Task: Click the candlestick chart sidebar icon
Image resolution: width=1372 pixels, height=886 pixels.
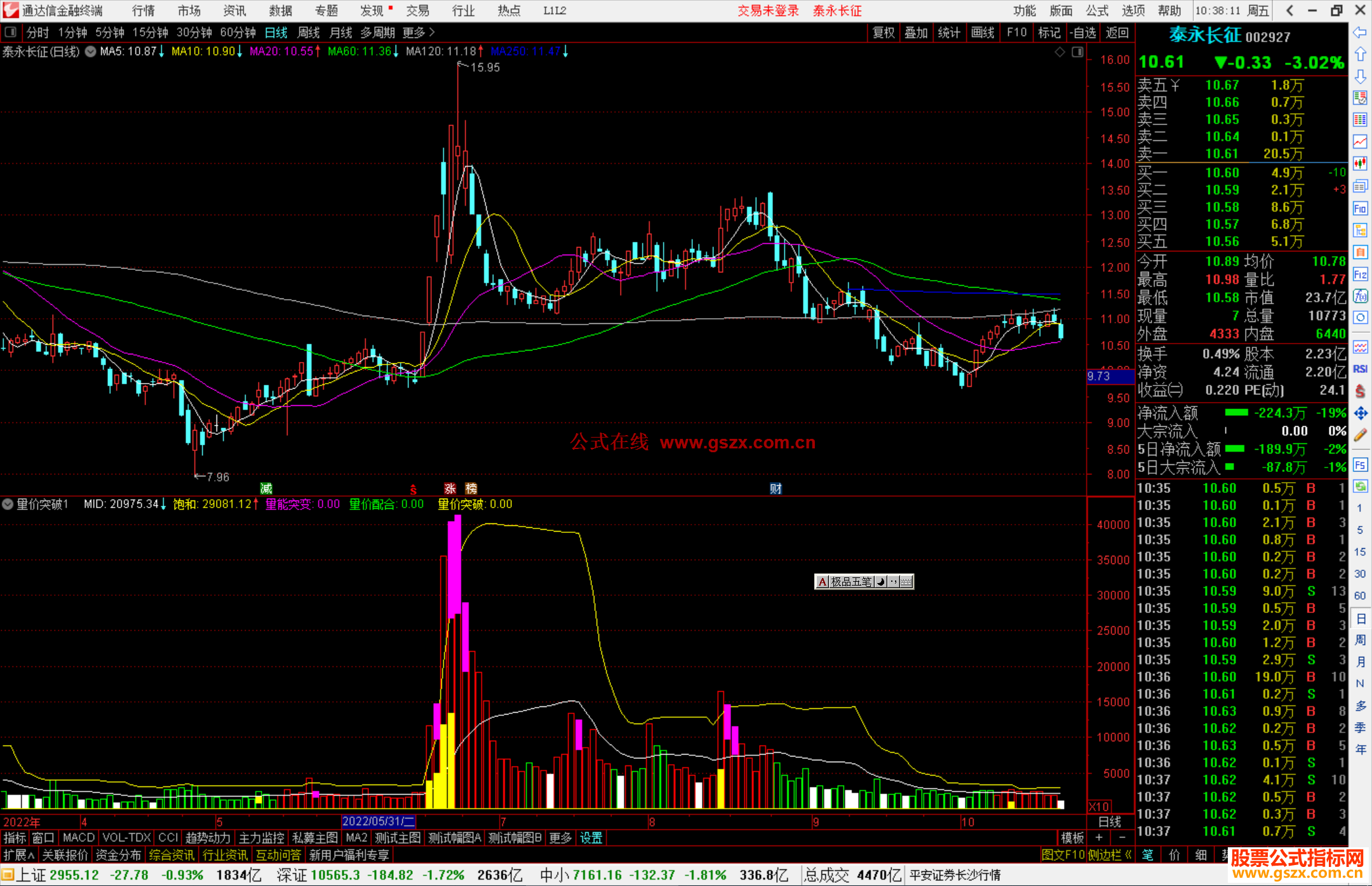Action: [x=1360, y=164]
